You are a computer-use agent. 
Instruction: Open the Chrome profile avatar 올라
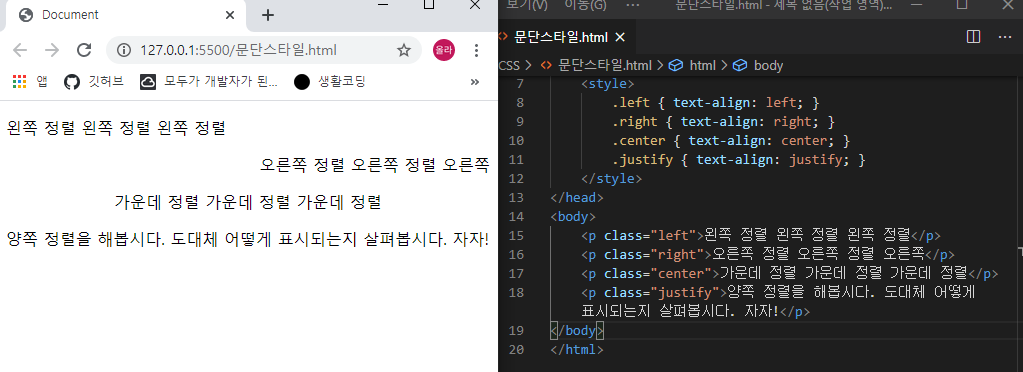point(444,50)
